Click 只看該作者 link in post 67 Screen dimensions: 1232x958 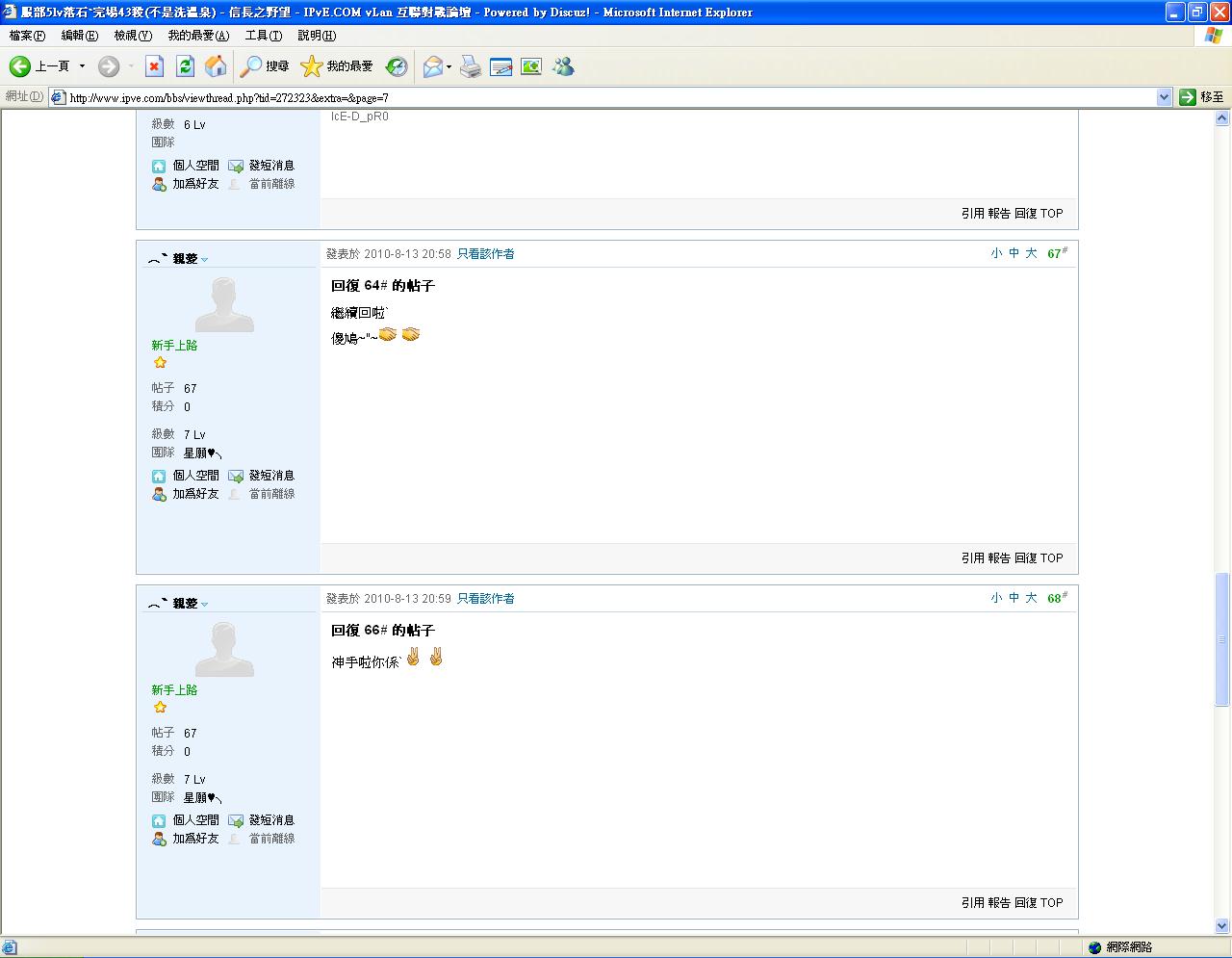[485, 254]
